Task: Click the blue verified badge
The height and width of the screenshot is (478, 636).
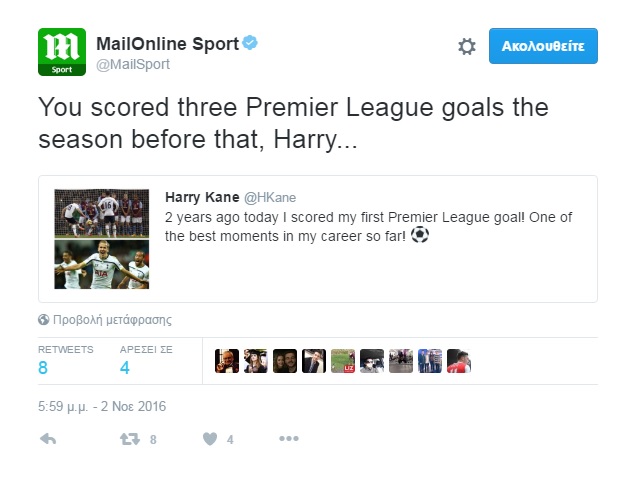Action: point(252,43)
